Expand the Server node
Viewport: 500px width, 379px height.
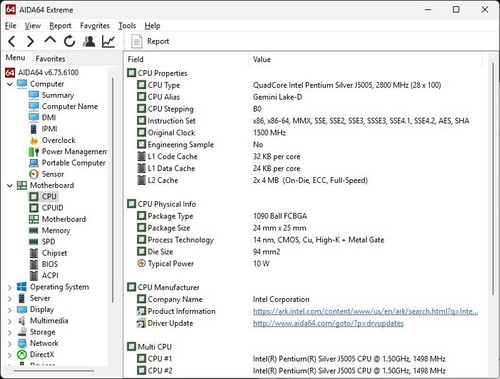[x=10, y=299]
